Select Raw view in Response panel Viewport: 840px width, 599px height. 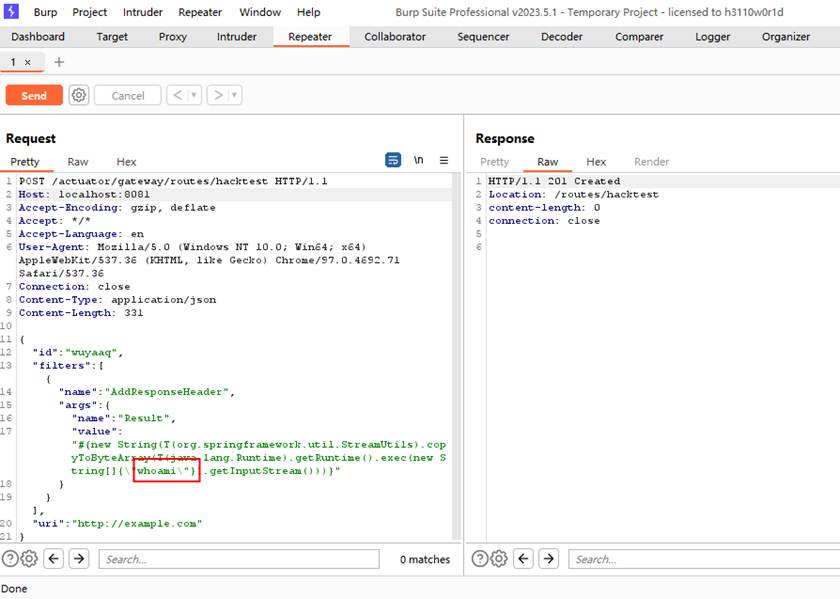548,161
